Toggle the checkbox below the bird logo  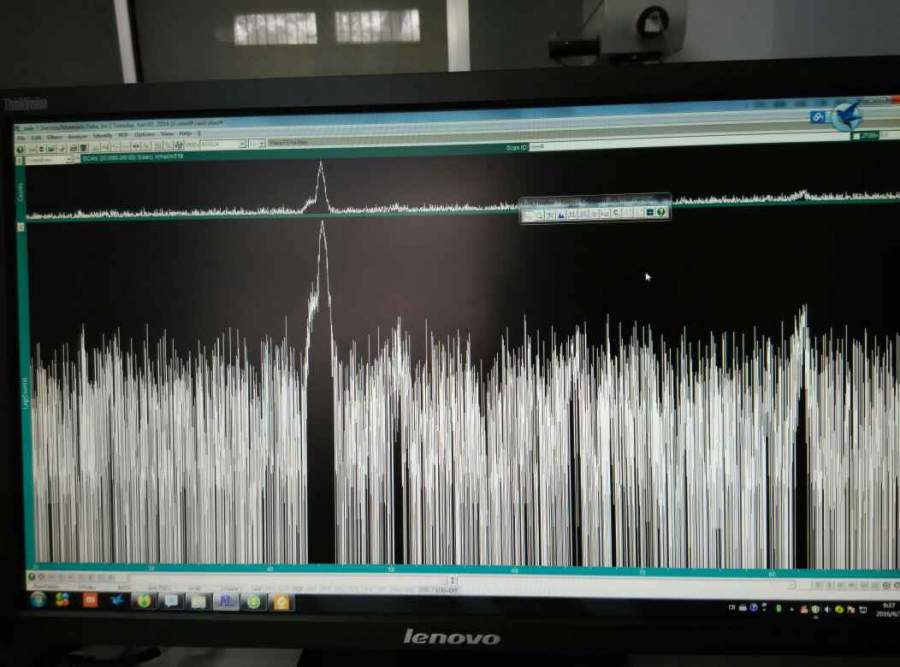[856, 136]
